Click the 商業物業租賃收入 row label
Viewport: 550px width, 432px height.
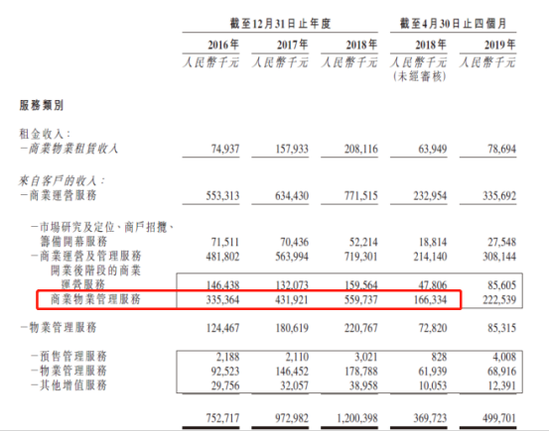pyautogui.click(x=69, y=149)
